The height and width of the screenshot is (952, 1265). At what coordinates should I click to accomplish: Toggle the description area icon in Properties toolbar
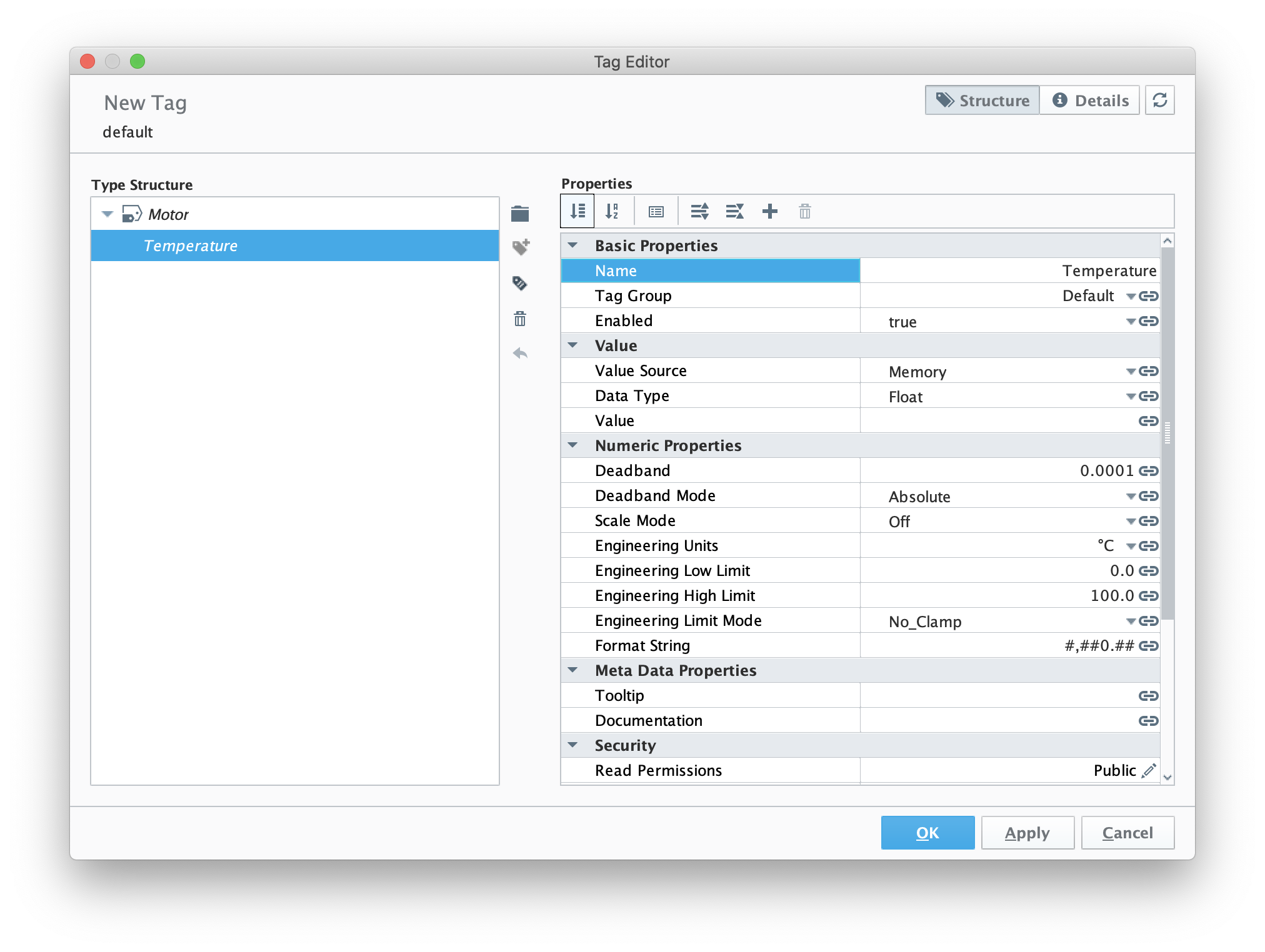(x=656, y=212)
